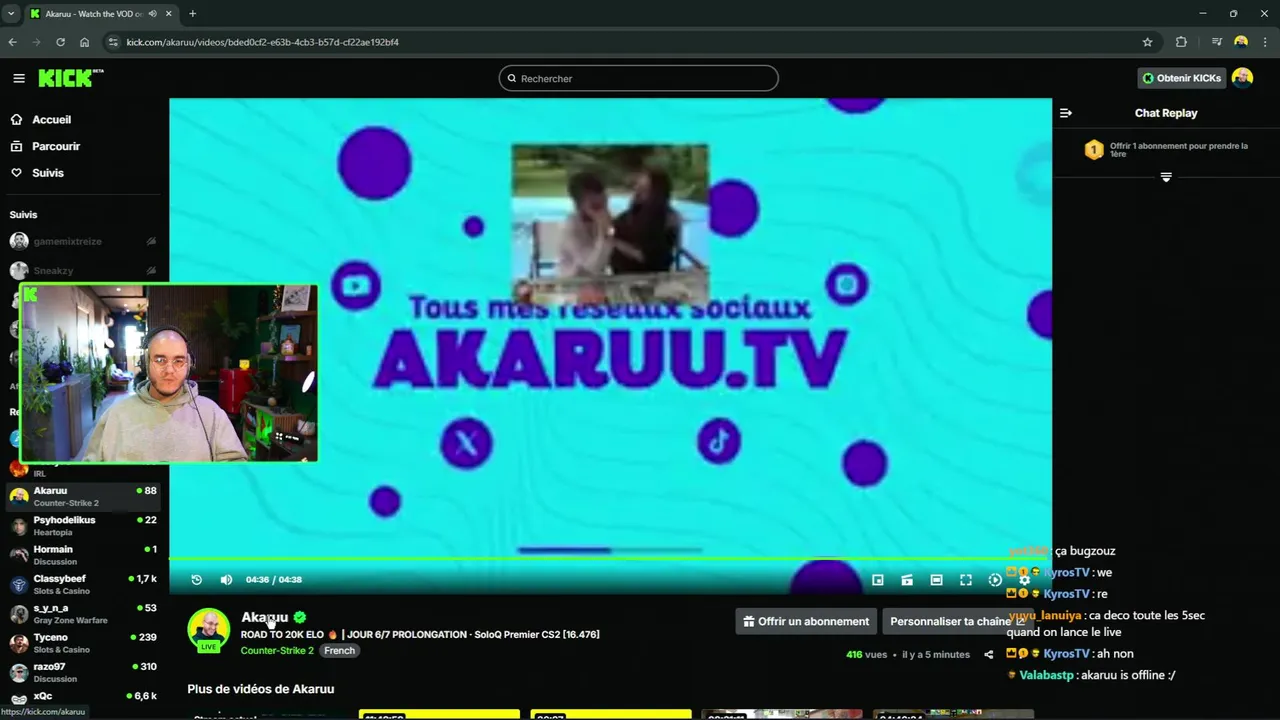This screenshot has width=1280, height=720.
Task: Reload the page in browser
Action: (x=60, y=42)
